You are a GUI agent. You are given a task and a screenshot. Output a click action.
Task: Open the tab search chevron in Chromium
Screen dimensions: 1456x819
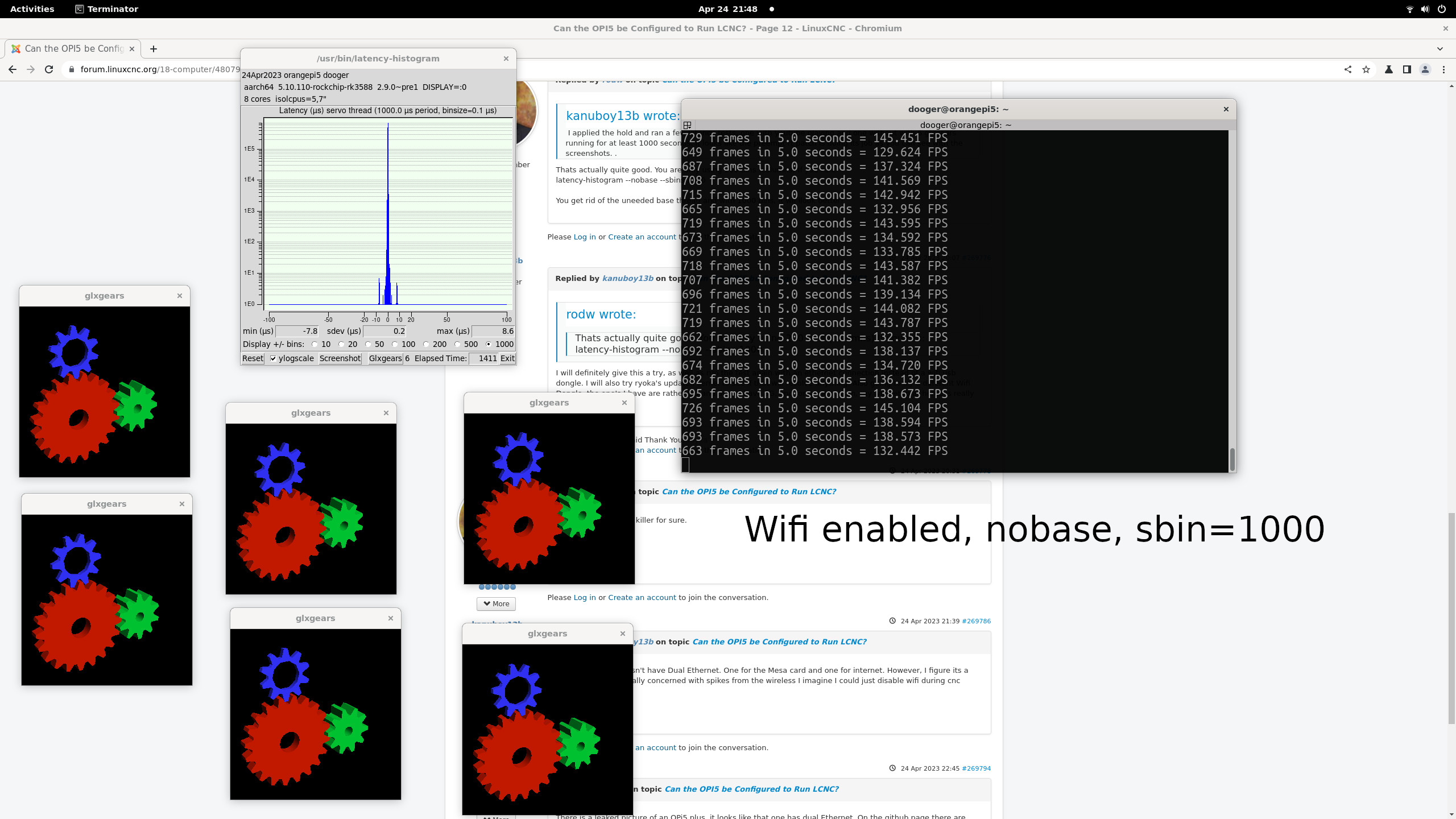1440,49
